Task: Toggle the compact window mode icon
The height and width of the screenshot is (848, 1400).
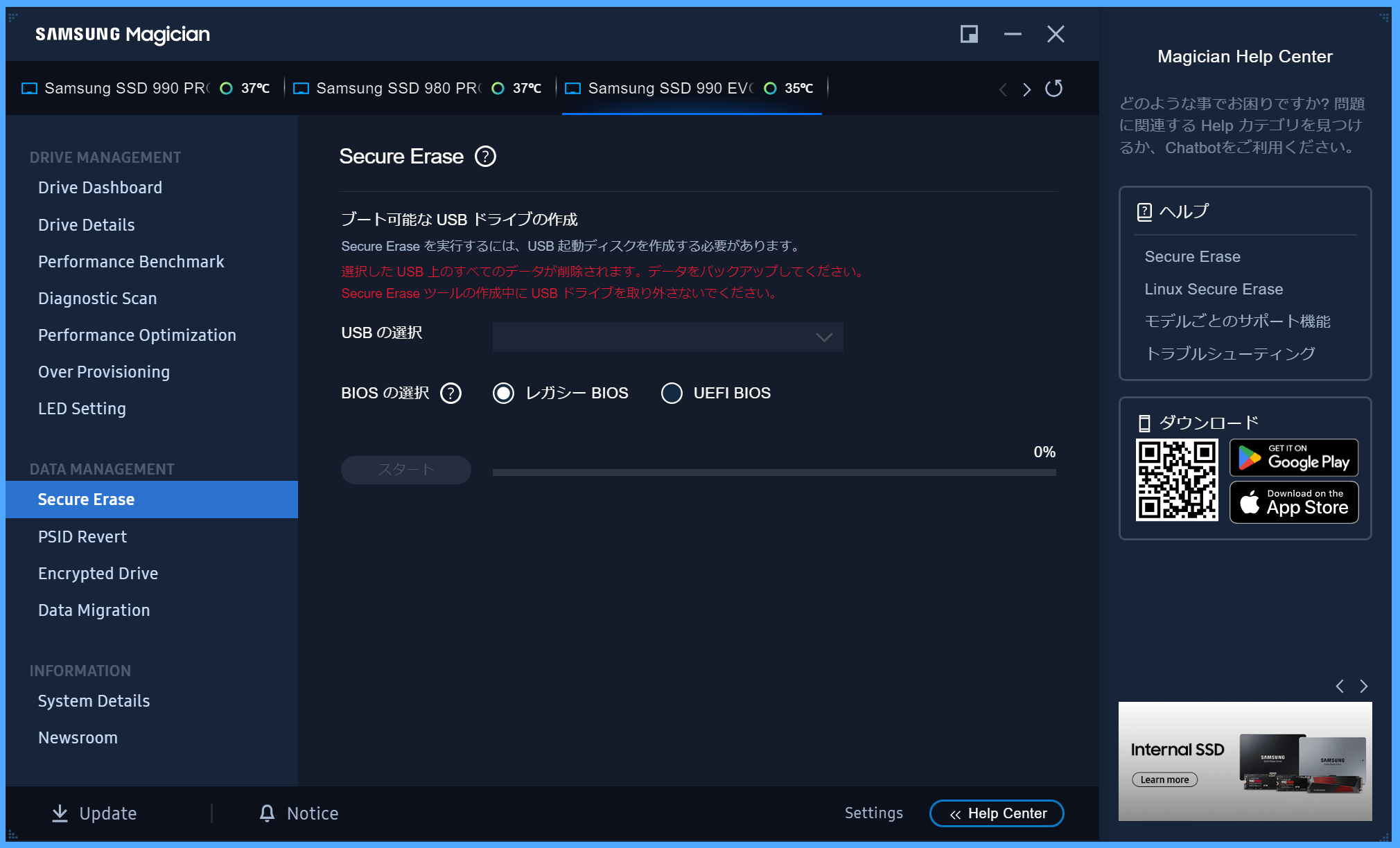Action: click(x=969, y=34)
